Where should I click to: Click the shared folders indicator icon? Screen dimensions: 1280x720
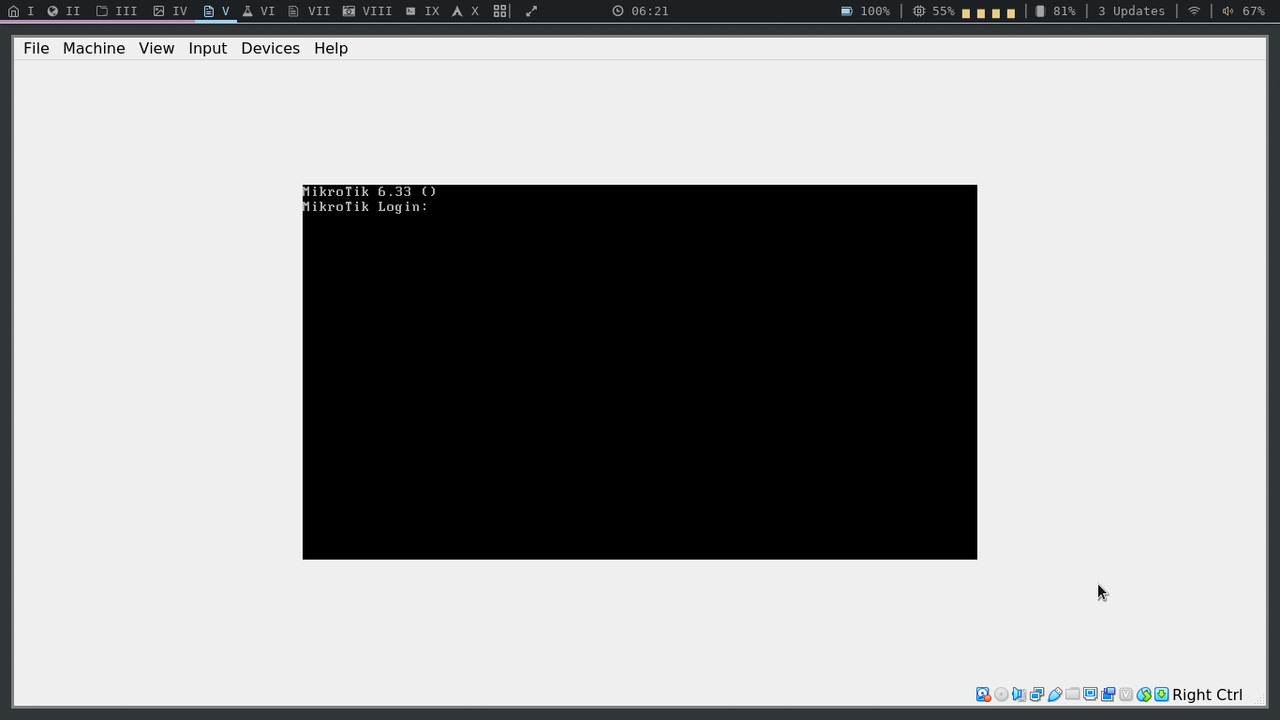(x=1072, y=694)
